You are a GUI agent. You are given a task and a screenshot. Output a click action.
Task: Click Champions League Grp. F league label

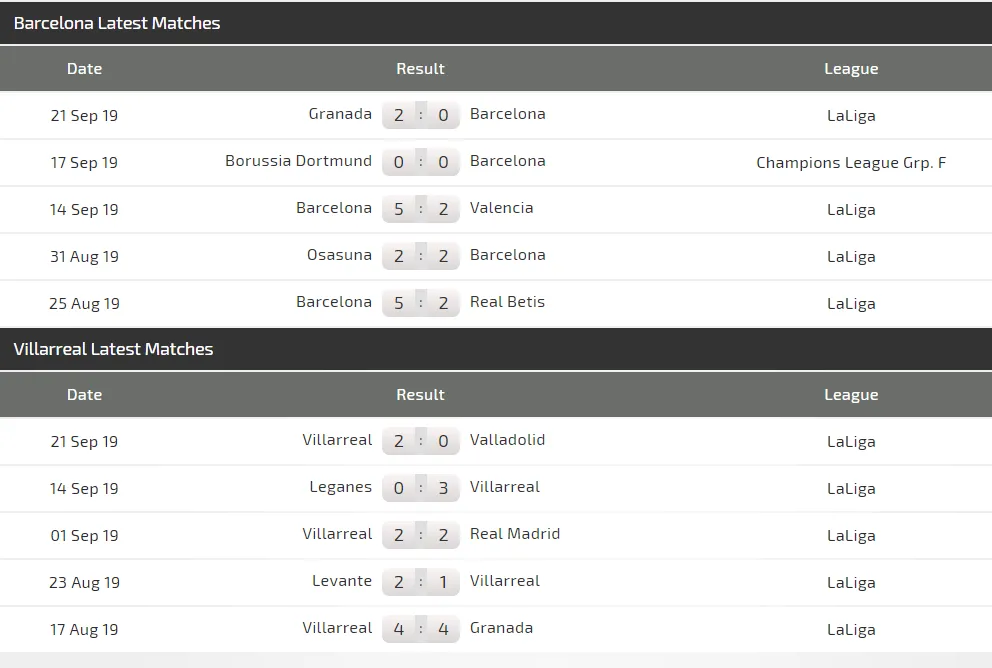tap(851, 162)
